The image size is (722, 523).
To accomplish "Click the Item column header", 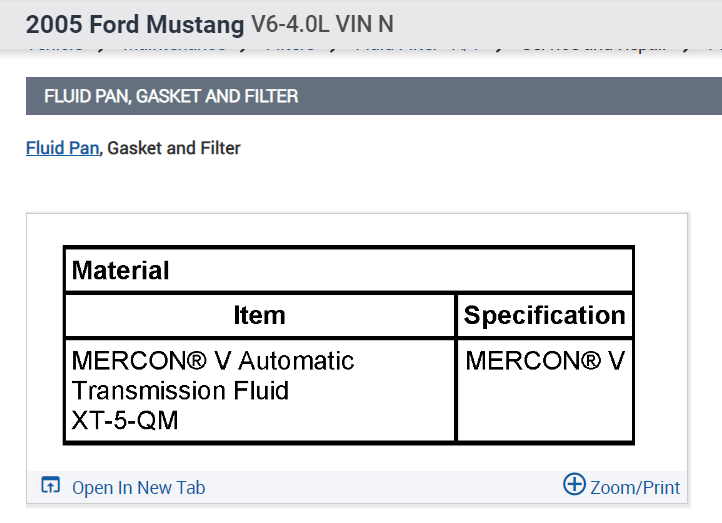I will [x=259, y=316].
